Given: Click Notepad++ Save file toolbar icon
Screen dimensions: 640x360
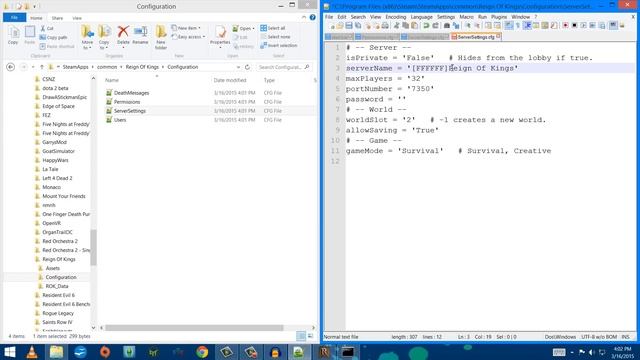Looking at the screenshot, I should (349, 26).
